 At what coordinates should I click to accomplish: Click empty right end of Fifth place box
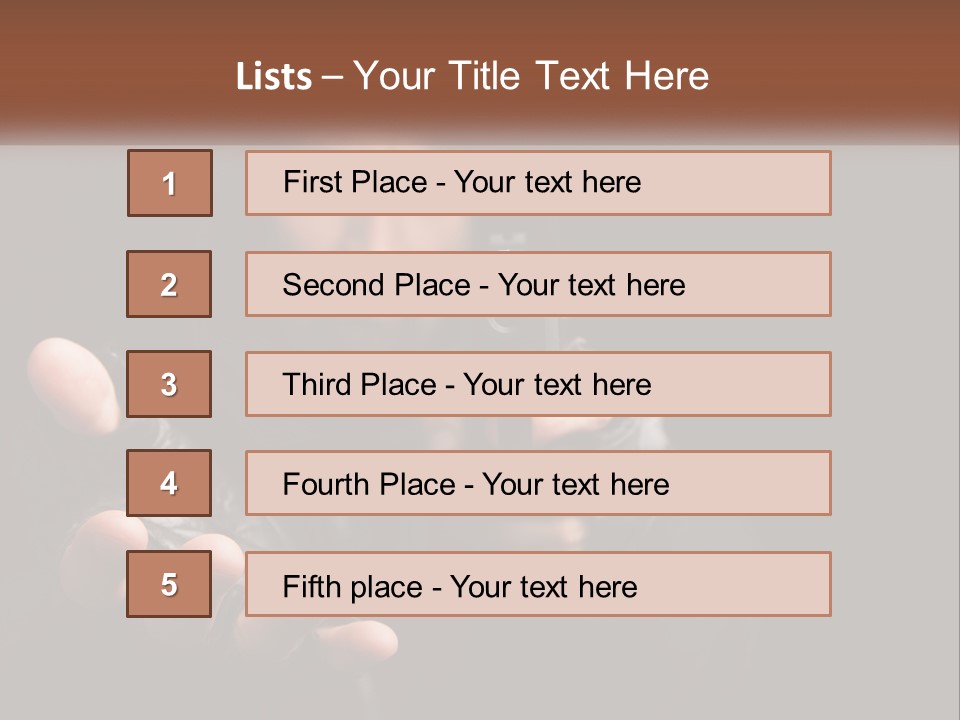coord(760,584)
